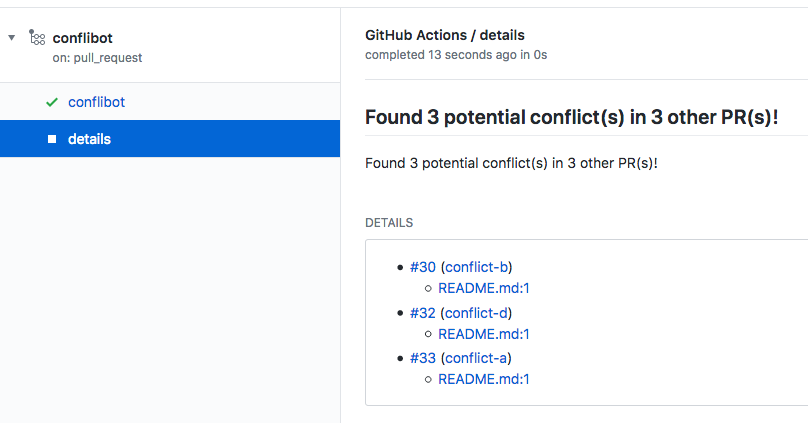The image size is (808, 423).
Task: Open the conflict-a branch link
Action: 477,358
